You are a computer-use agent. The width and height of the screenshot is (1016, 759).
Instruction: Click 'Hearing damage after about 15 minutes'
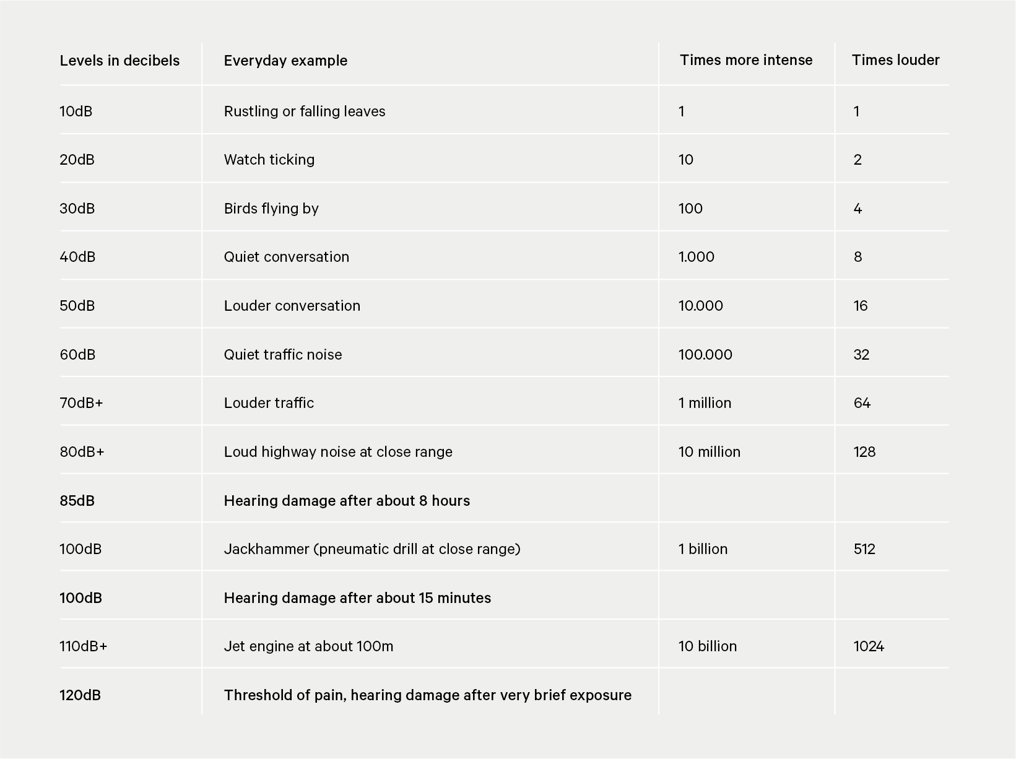pos(357,598)
